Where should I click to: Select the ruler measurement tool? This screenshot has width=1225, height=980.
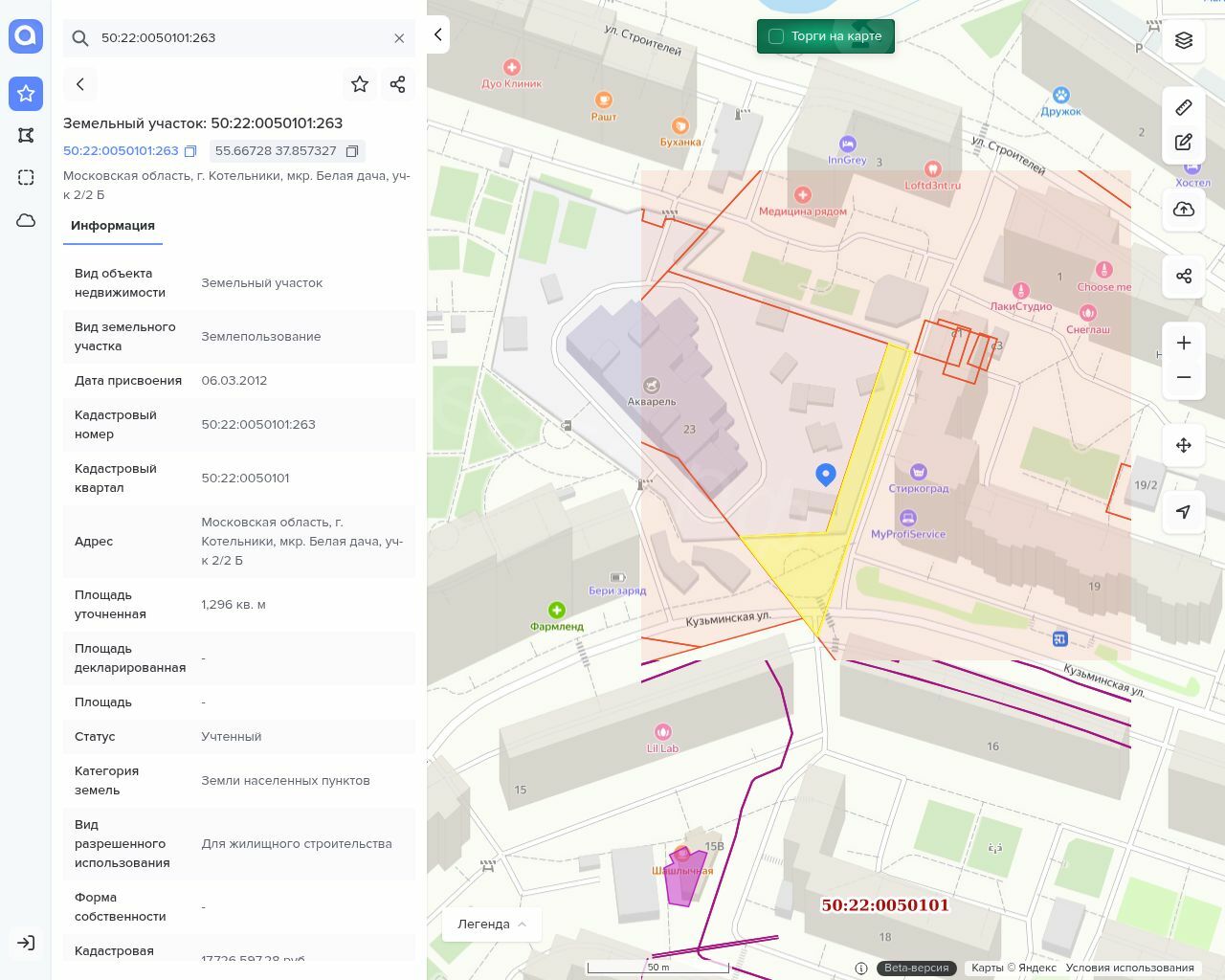pos(1184,107)
